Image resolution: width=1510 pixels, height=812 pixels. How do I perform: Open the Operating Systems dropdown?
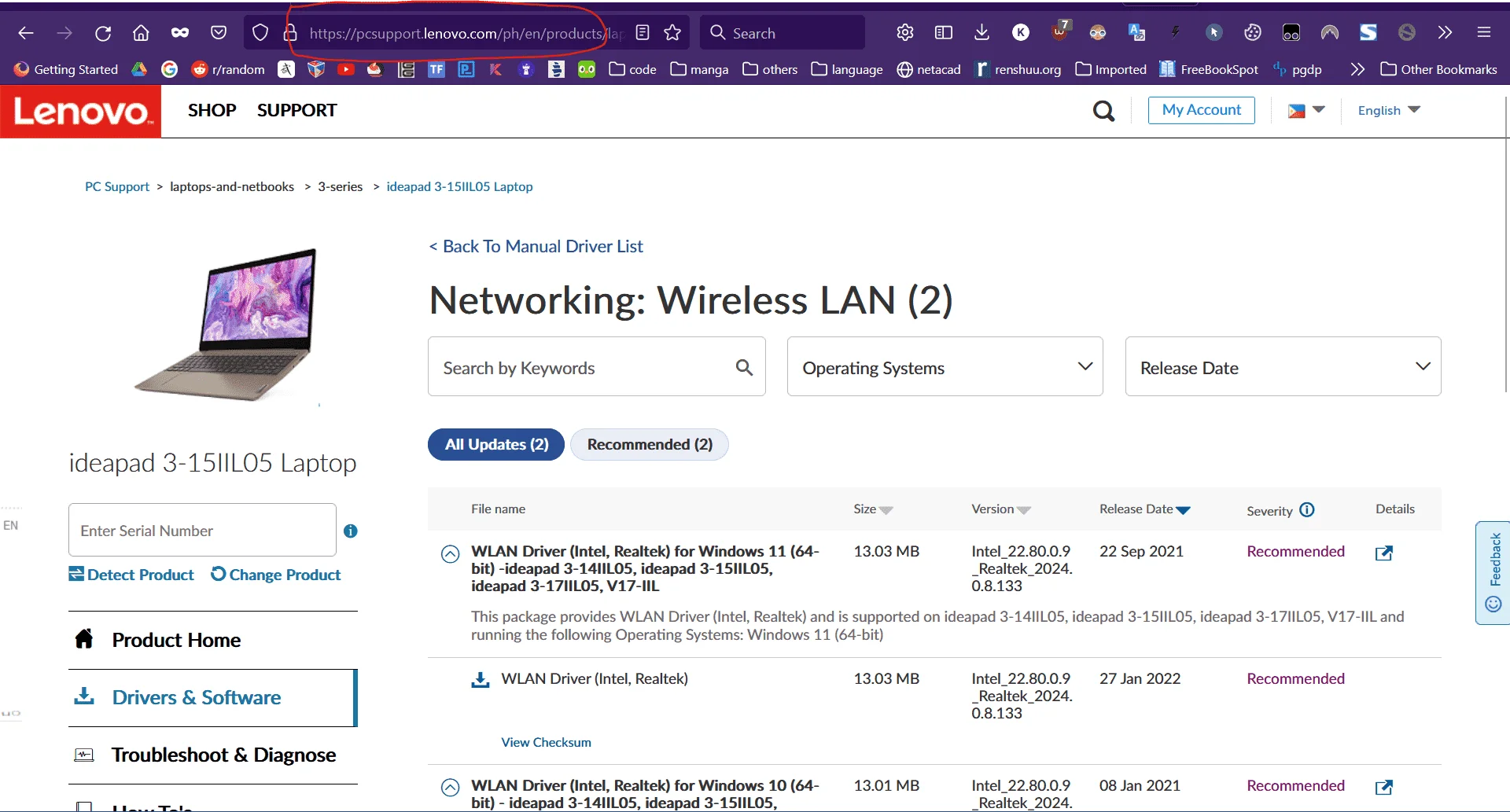tap(945, 366)
